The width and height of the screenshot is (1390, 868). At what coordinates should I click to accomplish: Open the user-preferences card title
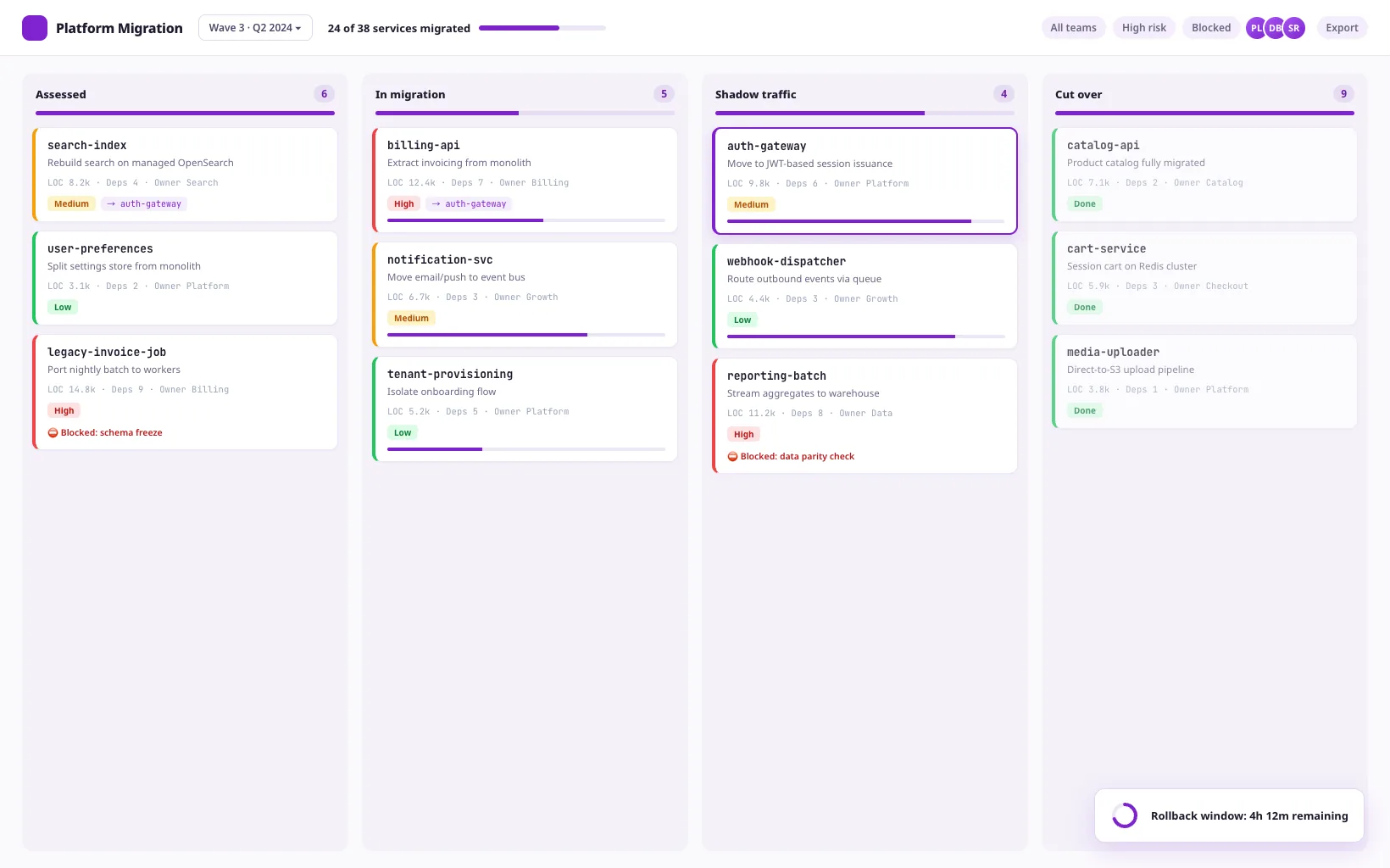[100, 248]
